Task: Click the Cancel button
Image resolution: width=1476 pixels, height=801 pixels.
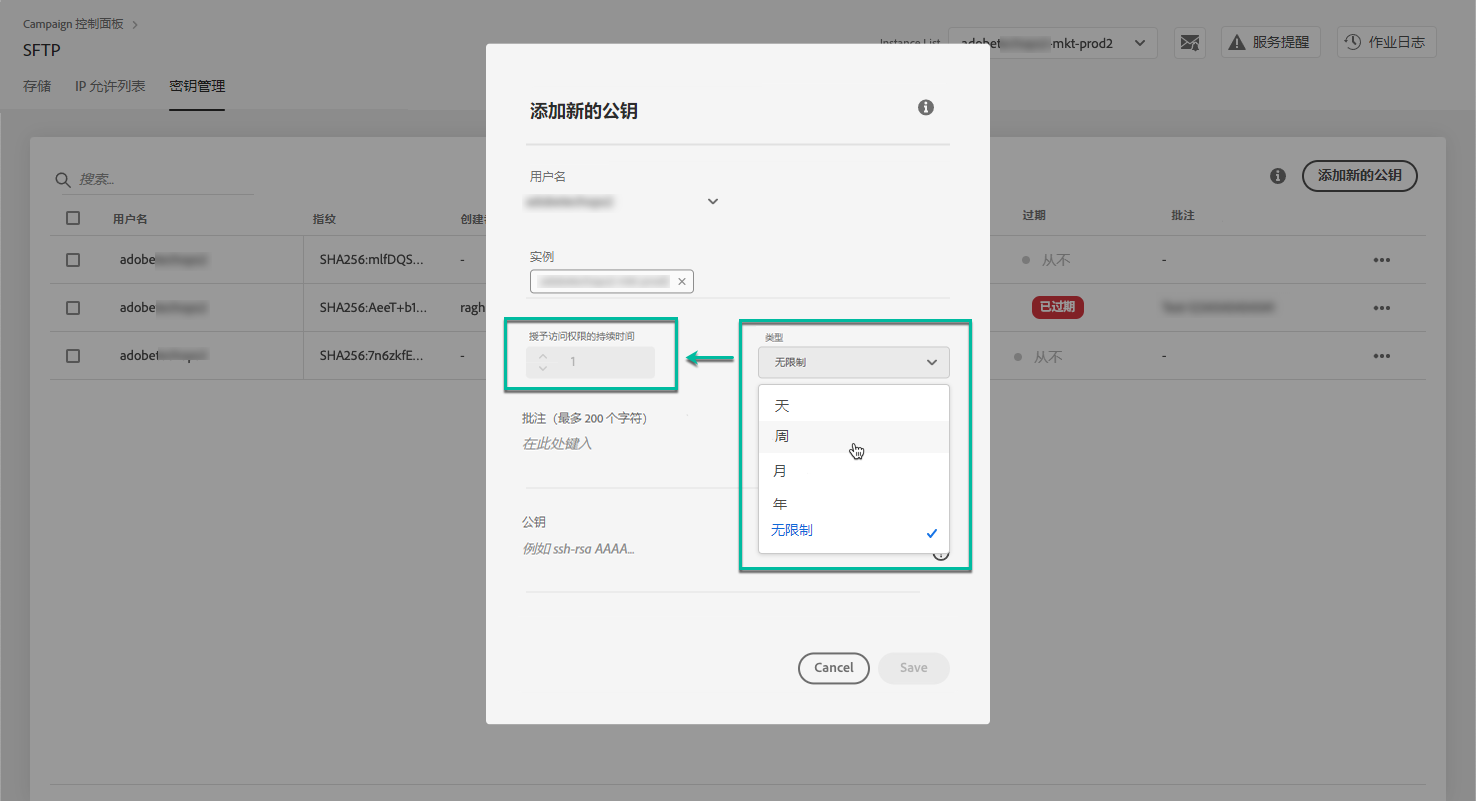Action: 834,668
